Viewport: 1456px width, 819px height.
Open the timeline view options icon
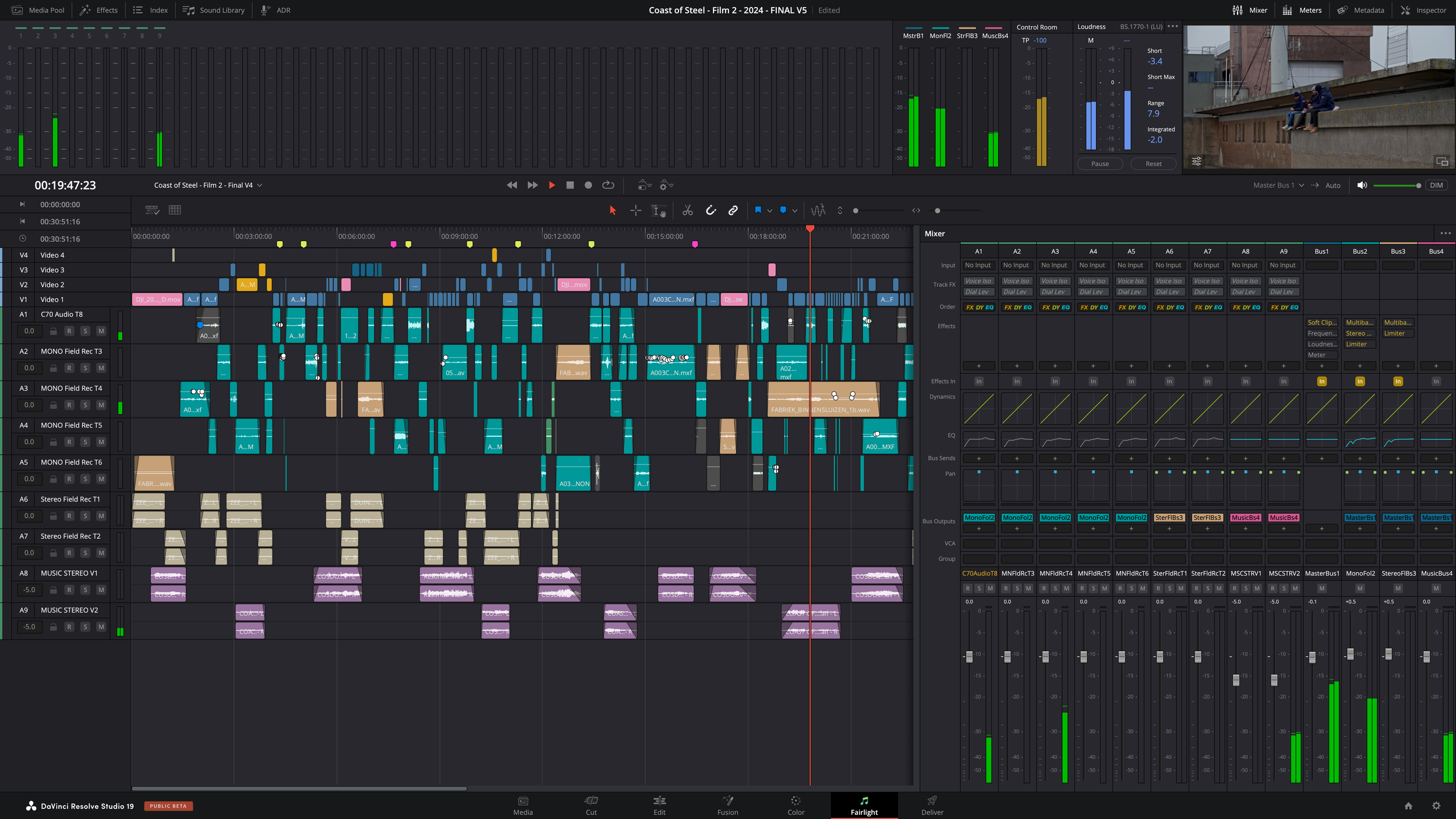tap(152, 210)
